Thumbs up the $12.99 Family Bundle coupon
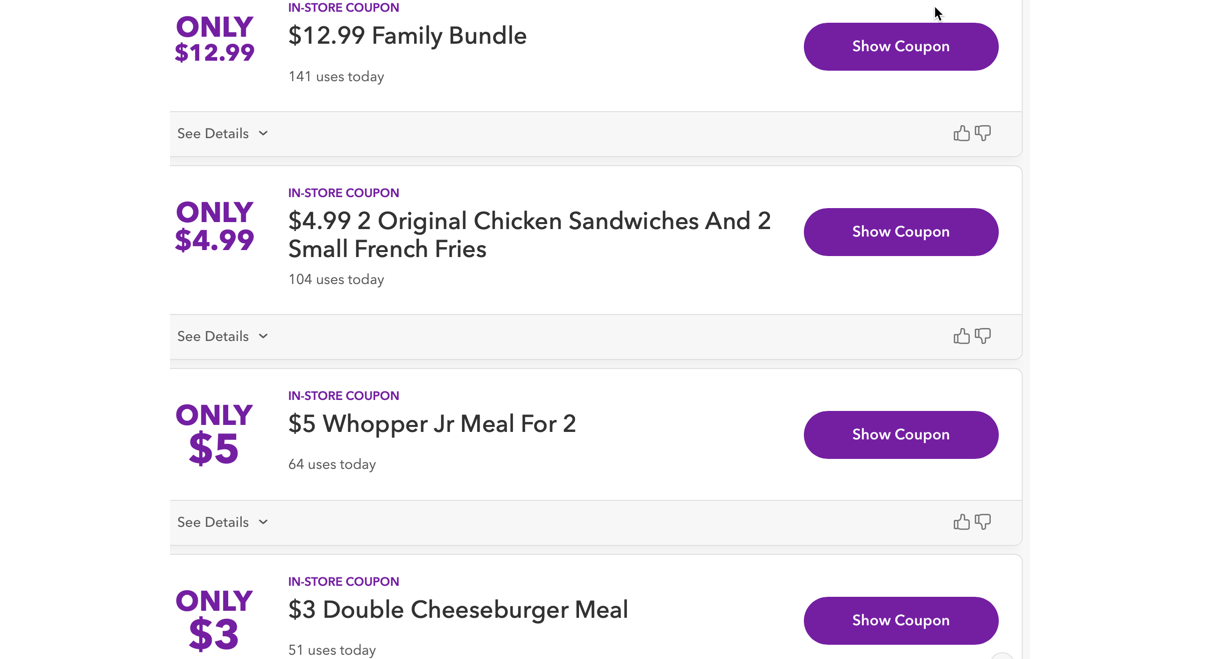The height and width of the screenshot is (659, 1221). pyautogui.click(x=961, y=133)
